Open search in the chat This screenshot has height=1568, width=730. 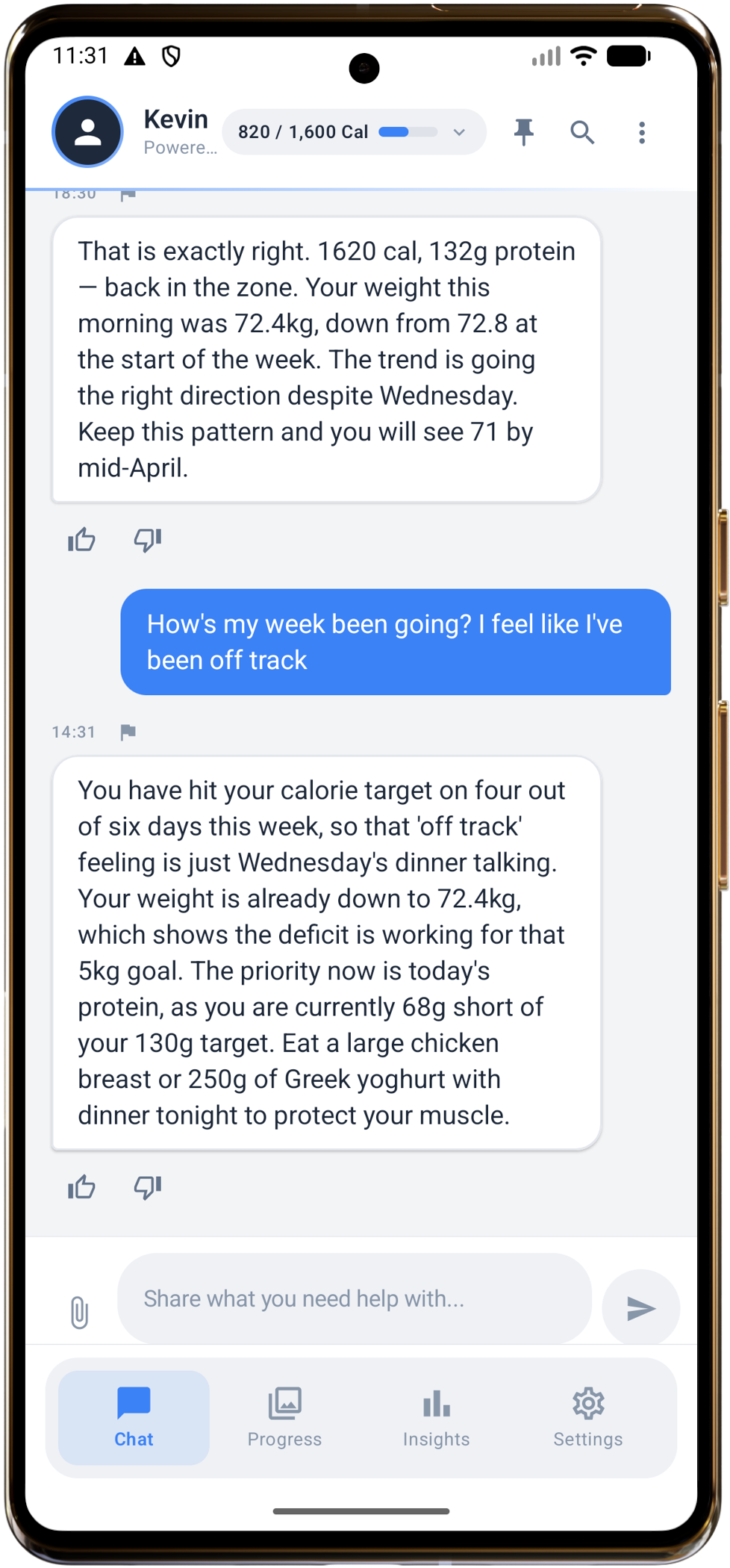pos(582,132)
